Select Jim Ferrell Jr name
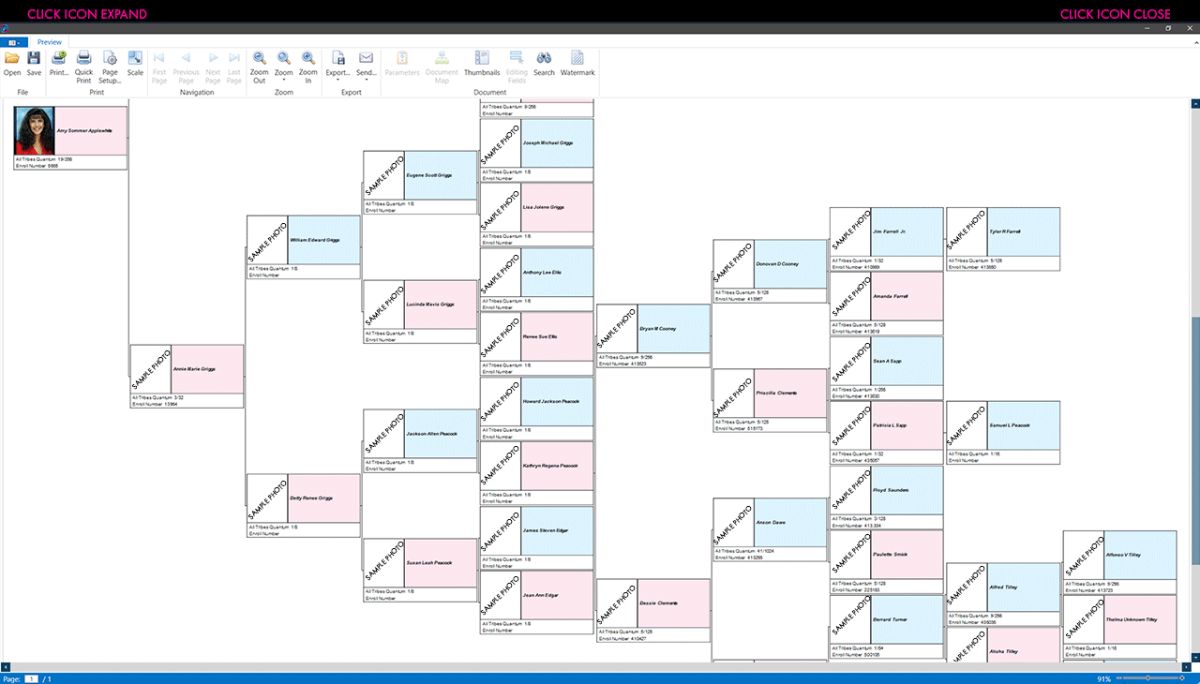Viewport: 1200px width, 684px height. (x=889, y=231)
